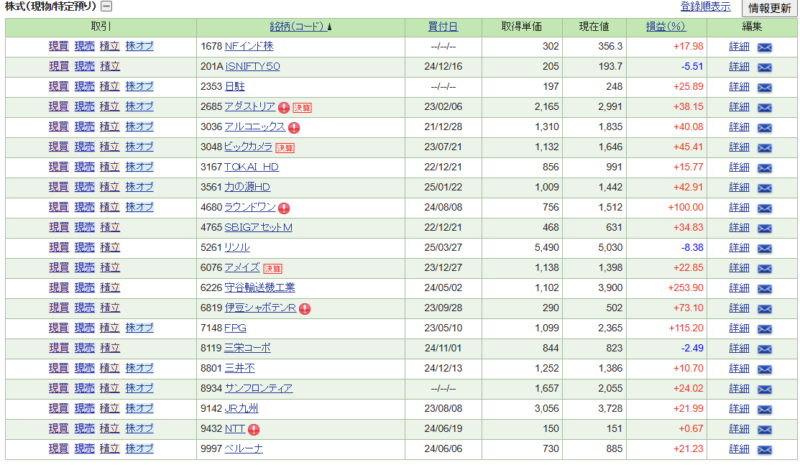Click mail icon in TOKAI HD row
The width and height of the screenshot is (800, 465).
[x=764, y=168]
